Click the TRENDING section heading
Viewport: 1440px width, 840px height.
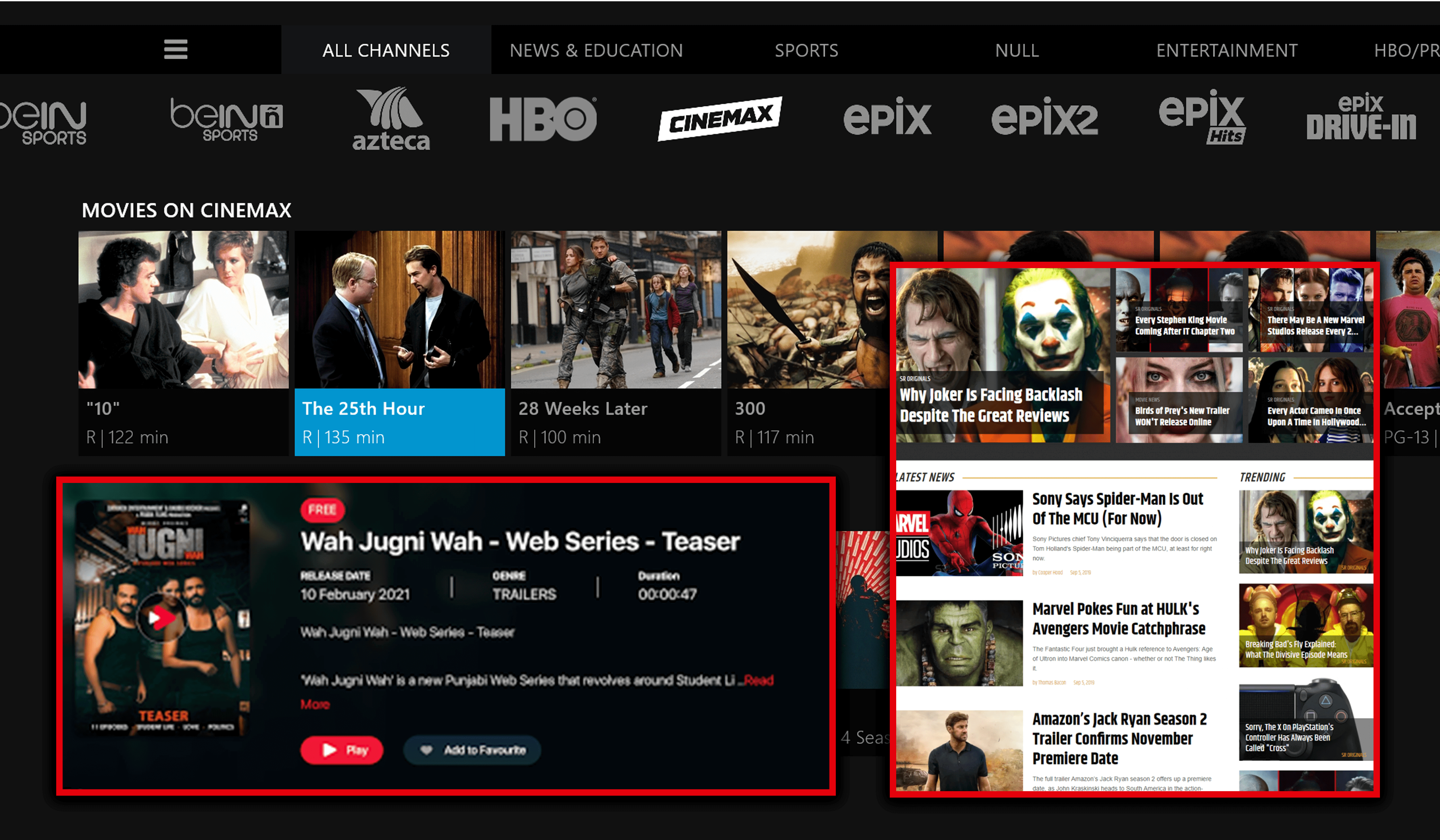(1262, 477)
